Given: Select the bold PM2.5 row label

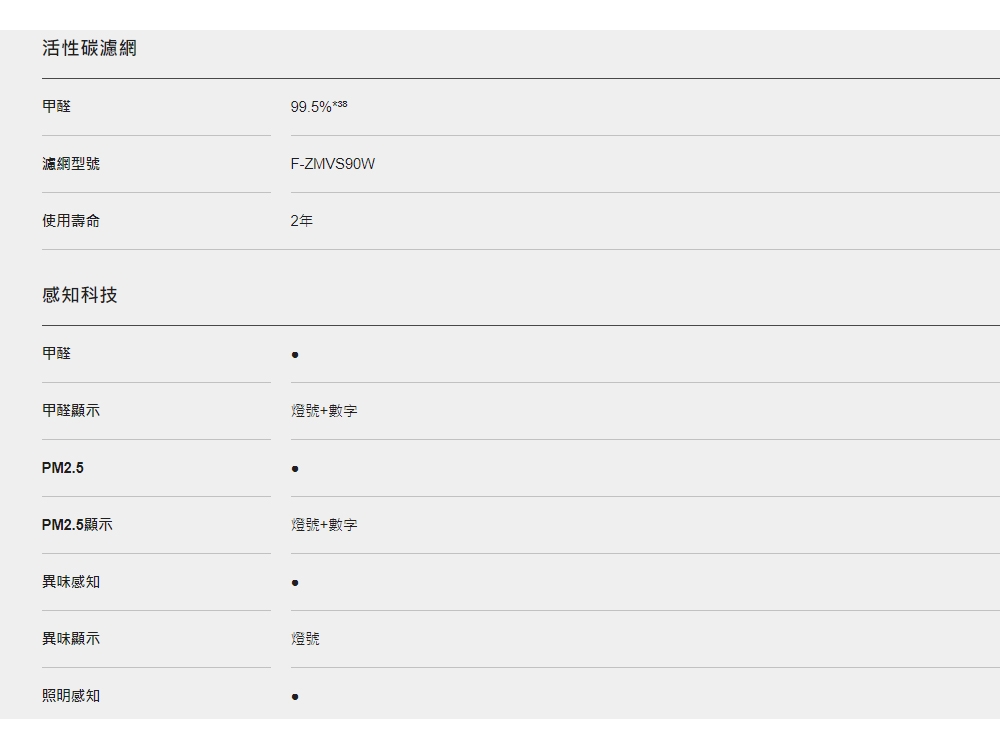Looking at the screenshot, I should (x=63, y=468).
